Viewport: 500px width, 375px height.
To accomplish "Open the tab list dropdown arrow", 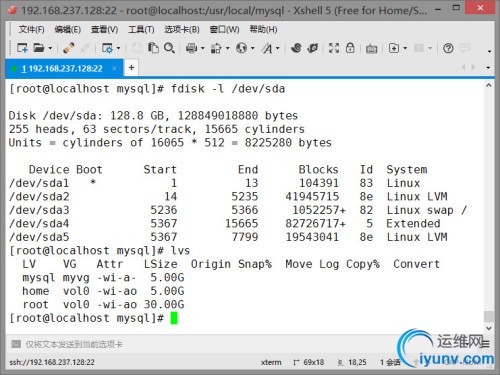I will point(488,68).
